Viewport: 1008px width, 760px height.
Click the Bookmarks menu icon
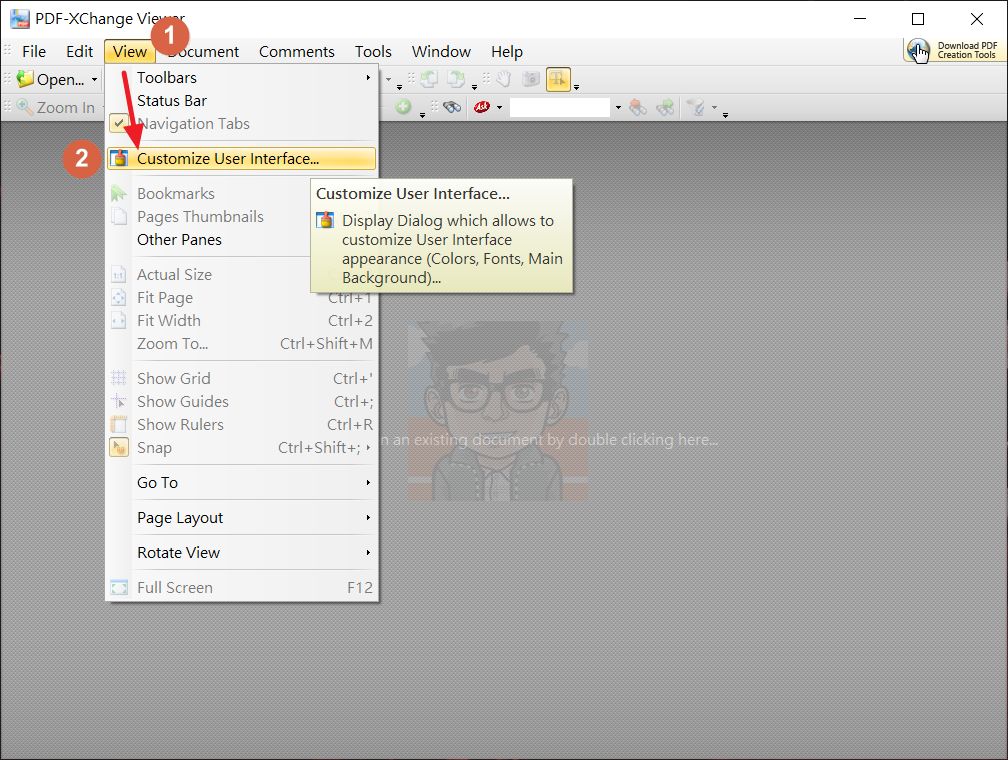(119, 194)
